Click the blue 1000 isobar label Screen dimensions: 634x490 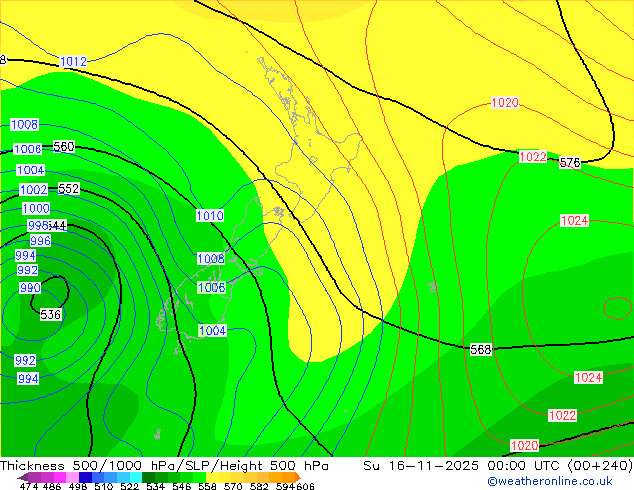[x=36, y=209]
